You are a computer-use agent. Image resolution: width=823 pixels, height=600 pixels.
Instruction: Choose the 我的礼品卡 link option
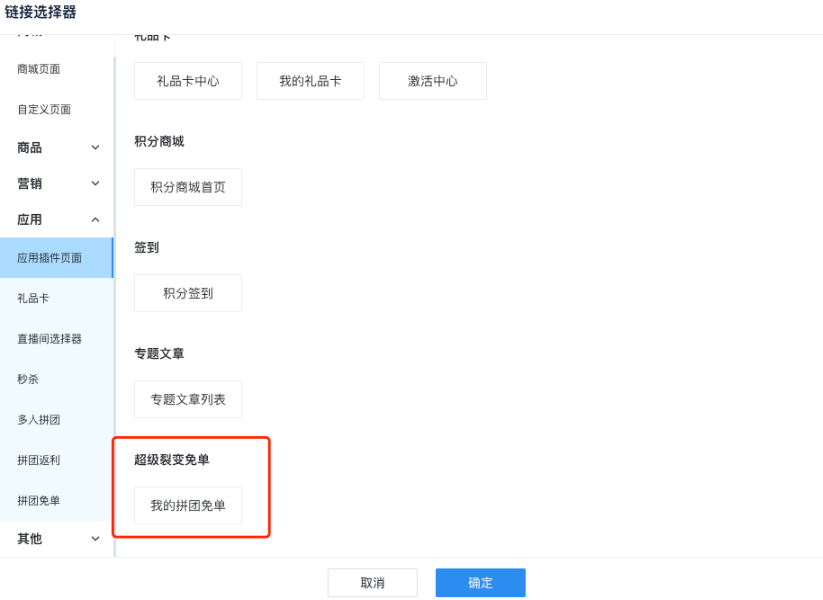[x=310, y=81]
